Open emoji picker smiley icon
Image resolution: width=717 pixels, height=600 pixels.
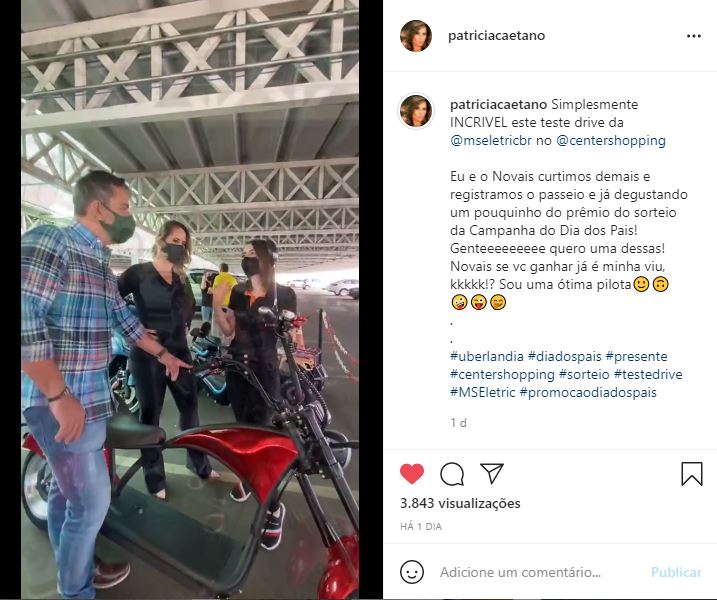(412, 572)
